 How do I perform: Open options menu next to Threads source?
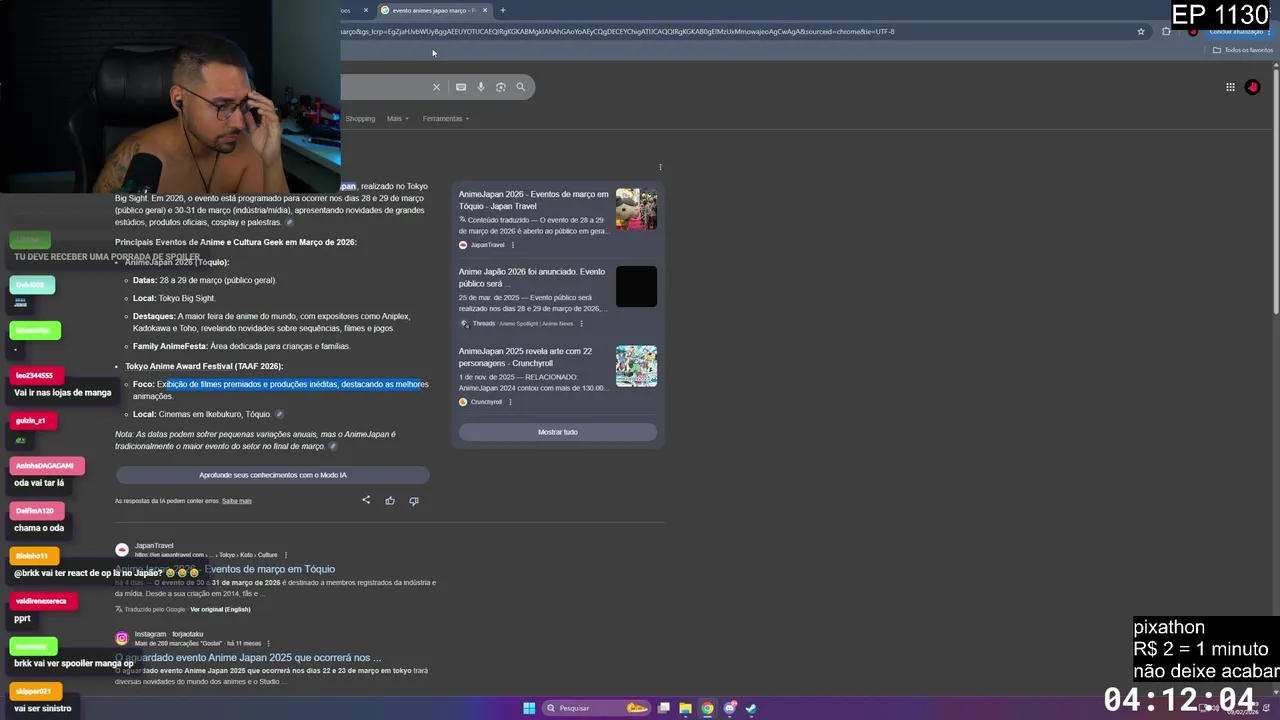pyautogui.click(x=581, y=323)
